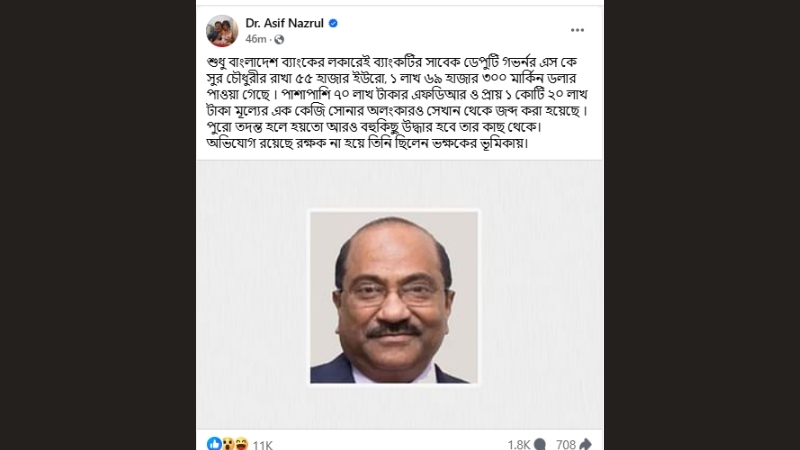Click the first line of the caption
The width and height of the screenshot is (800, 450).
tap(392, 62)
